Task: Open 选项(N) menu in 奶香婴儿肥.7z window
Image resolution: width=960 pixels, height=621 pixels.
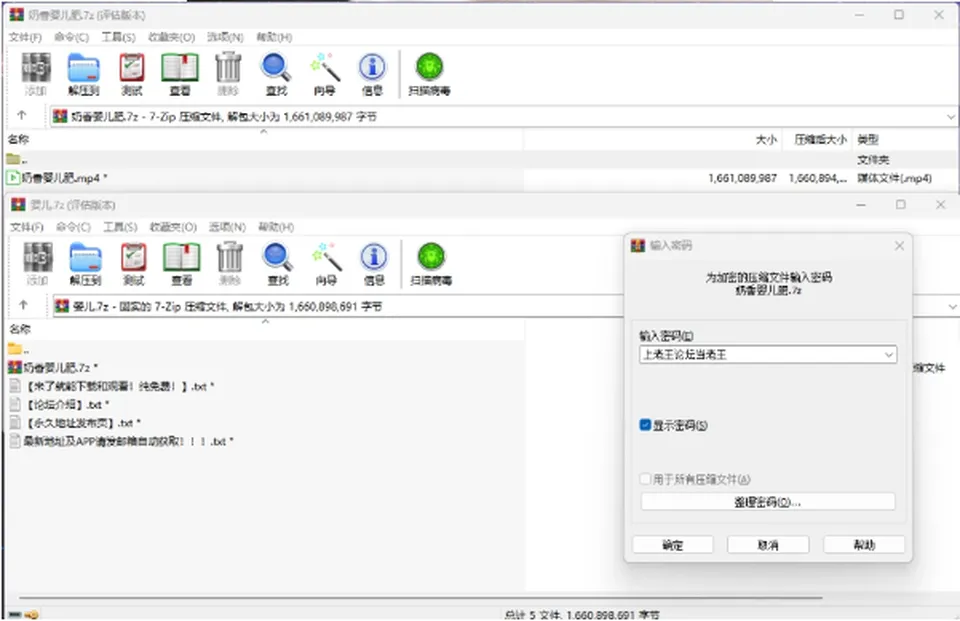Action: (225, 37)
